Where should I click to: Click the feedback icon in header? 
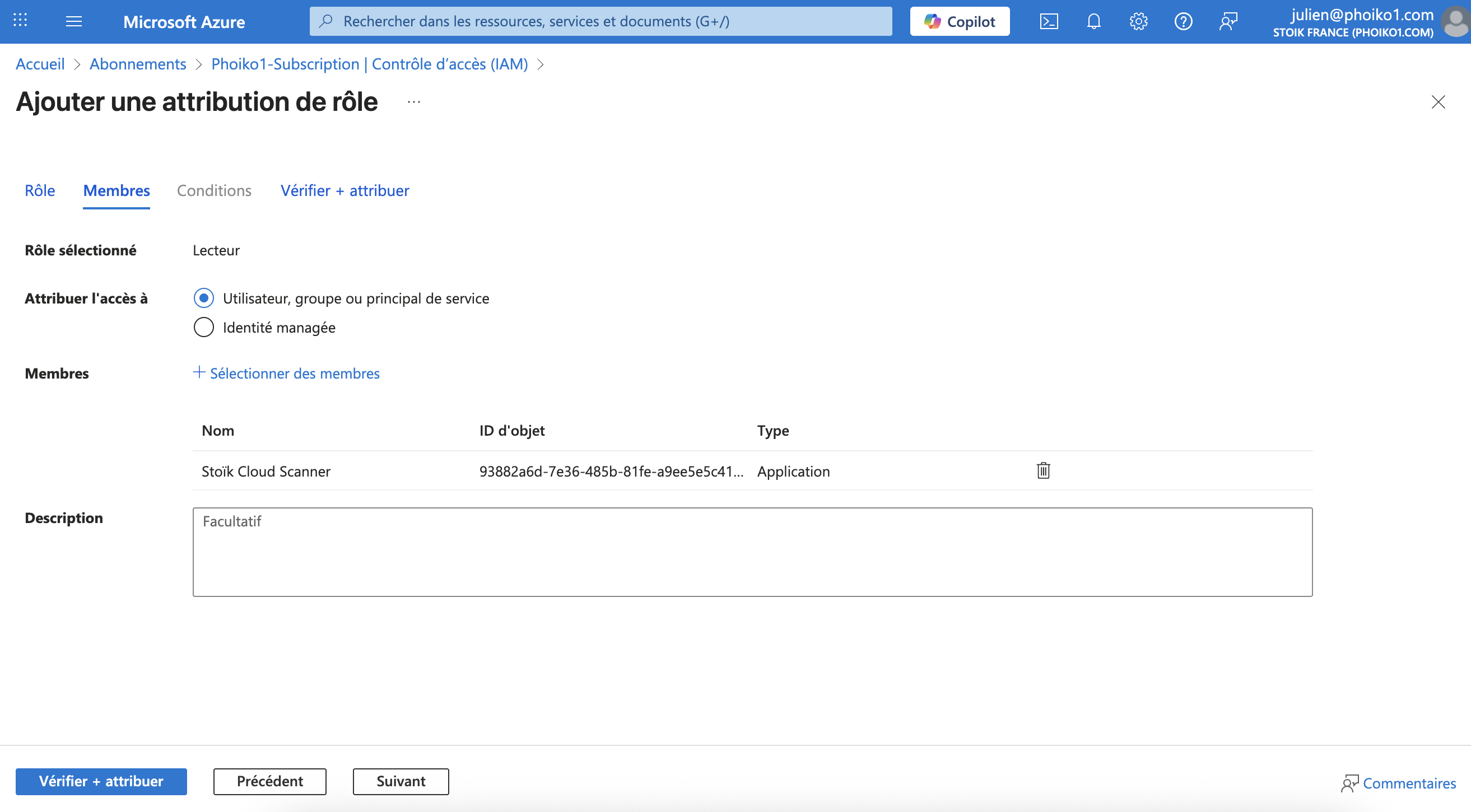pos(1228,22)
